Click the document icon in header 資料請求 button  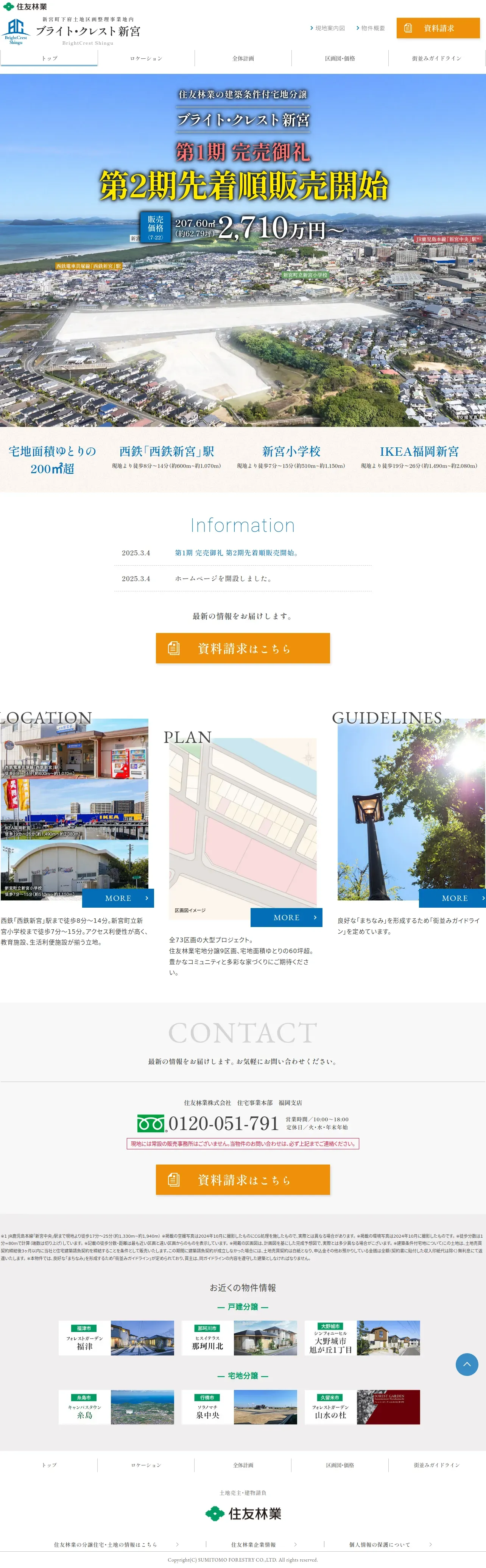pos(408,28)
